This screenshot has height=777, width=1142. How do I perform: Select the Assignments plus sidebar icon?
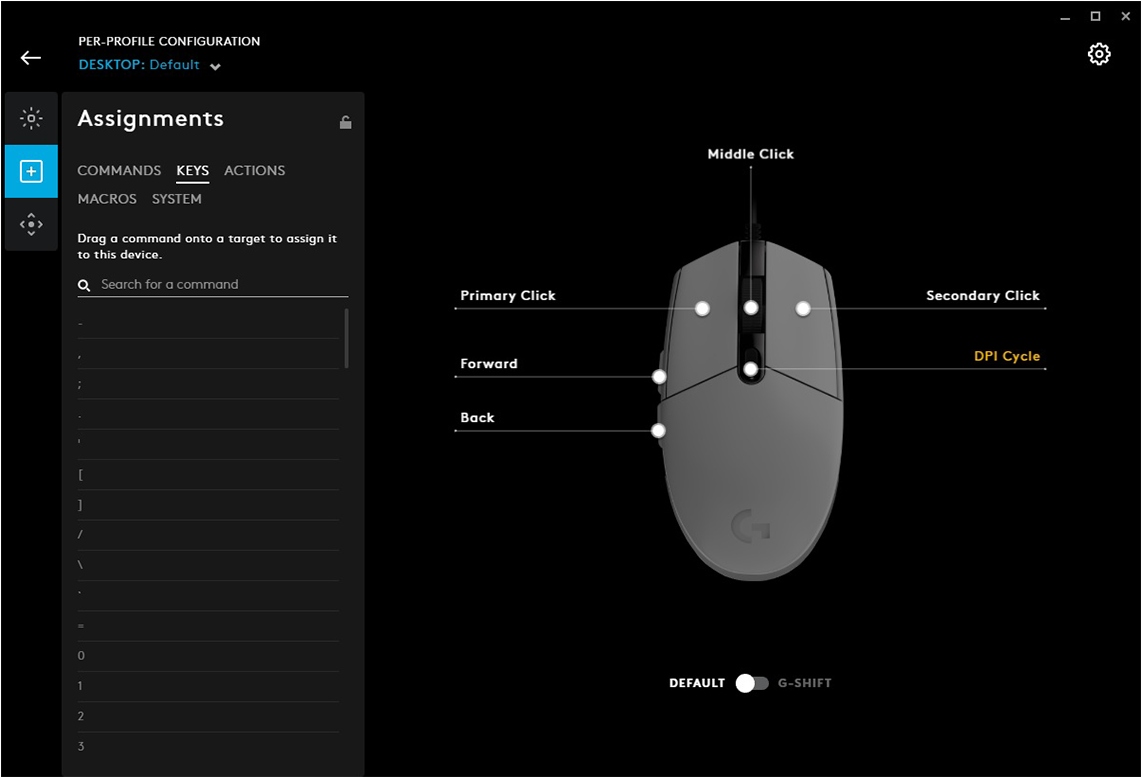click(x=31, y=172)
